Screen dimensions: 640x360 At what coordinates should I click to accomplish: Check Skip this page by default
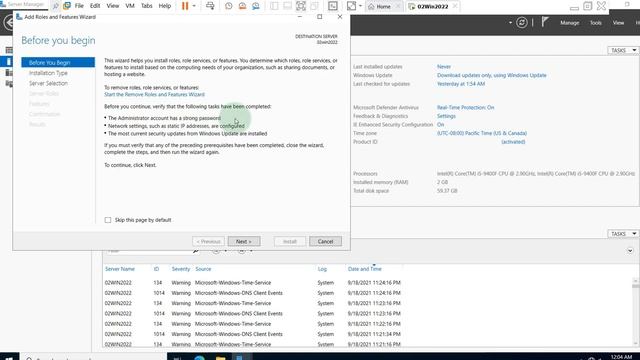point(108,220)
